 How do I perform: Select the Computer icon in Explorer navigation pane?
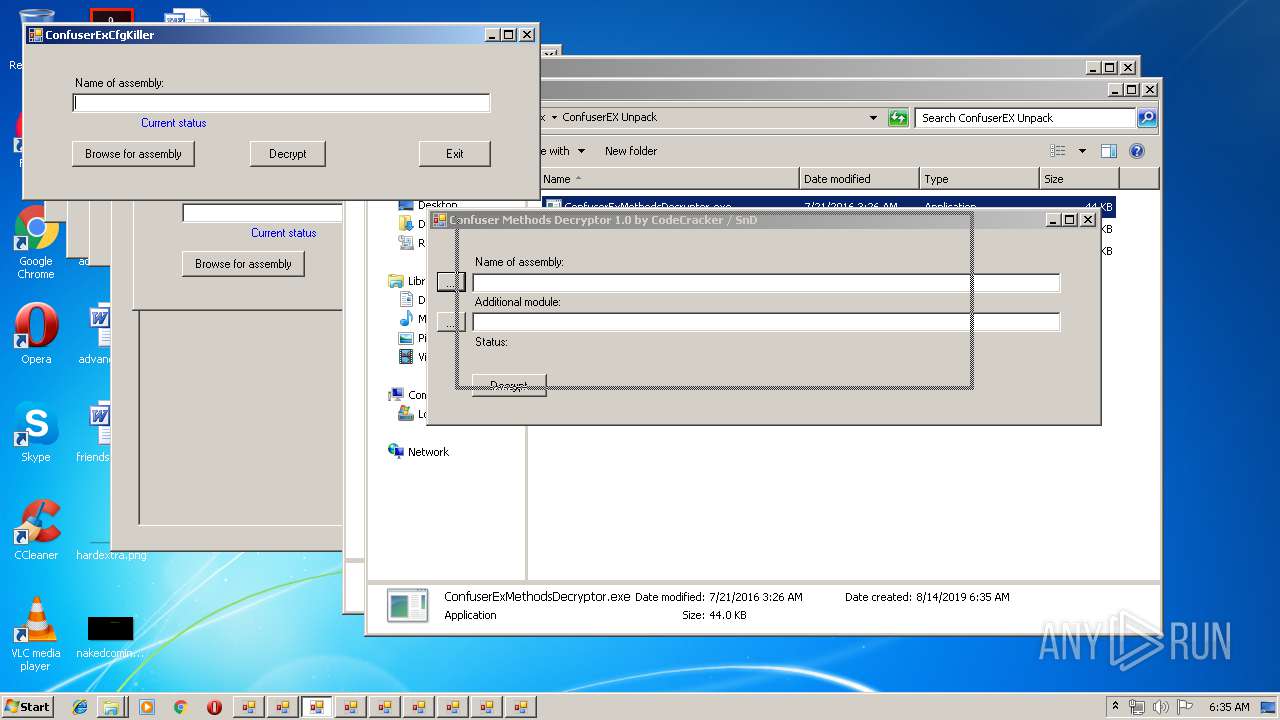pos(395,395)
